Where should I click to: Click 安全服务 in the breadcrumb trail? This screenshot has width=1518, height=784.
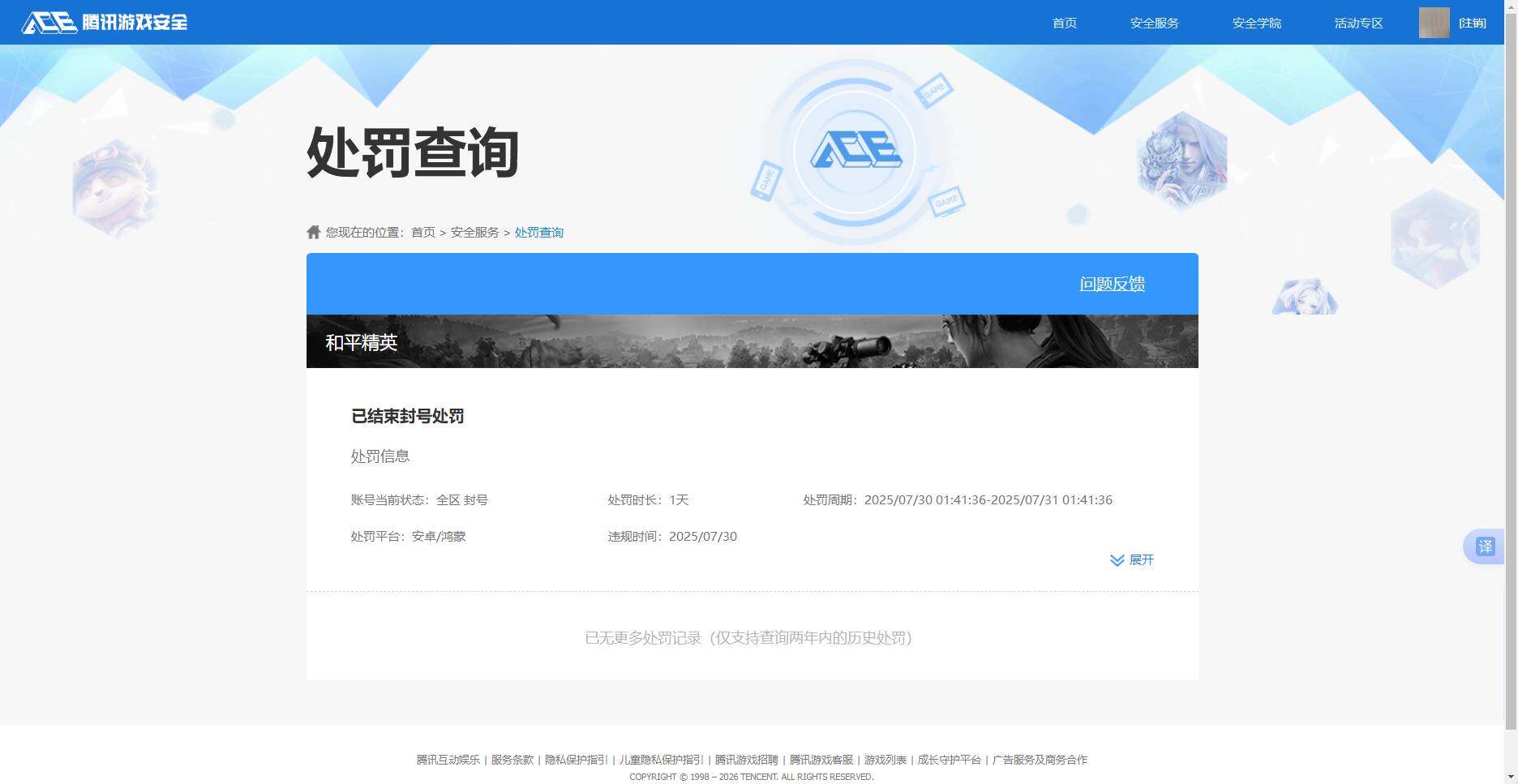pos(474,232)
